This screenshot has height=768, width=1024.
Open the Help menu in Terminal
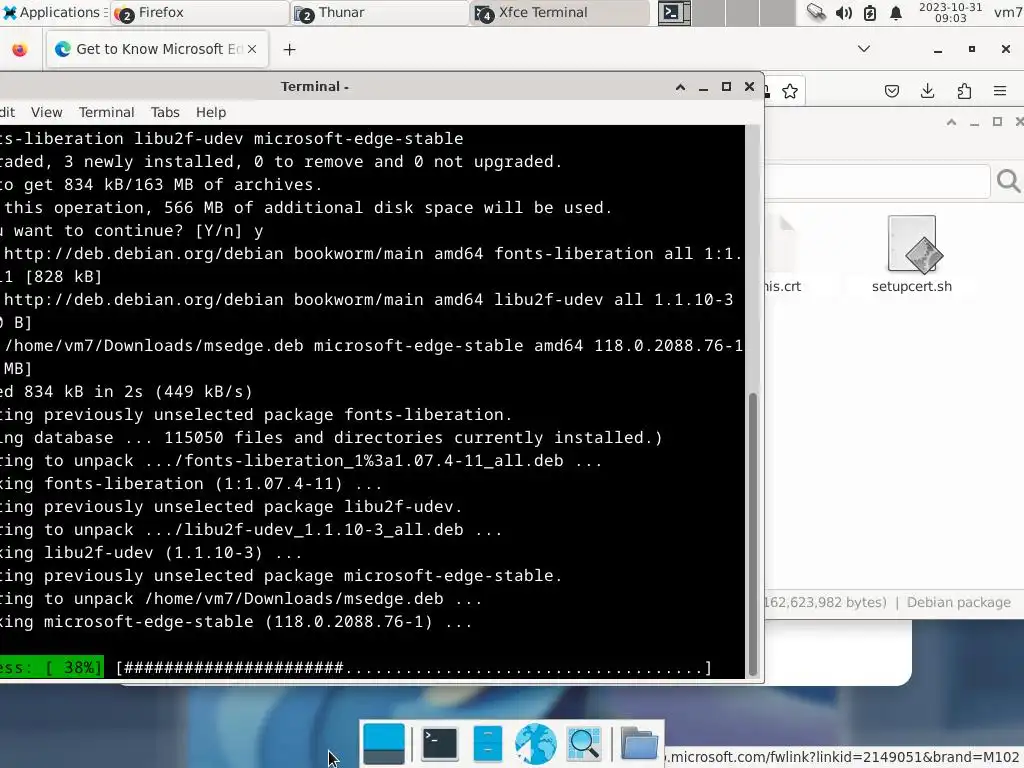click(210, 112)
